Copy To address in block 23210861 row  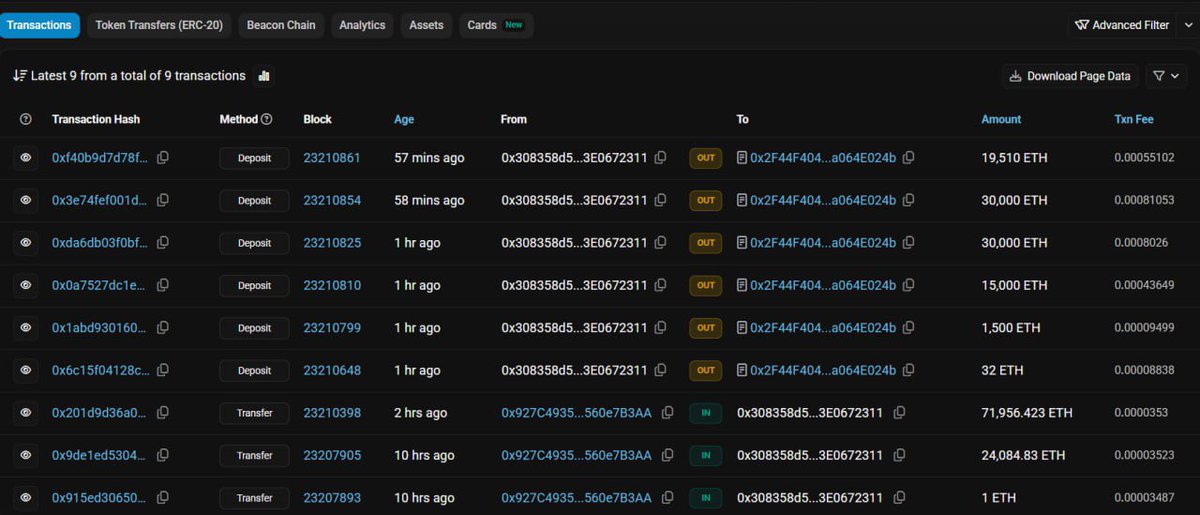(909, 158)
